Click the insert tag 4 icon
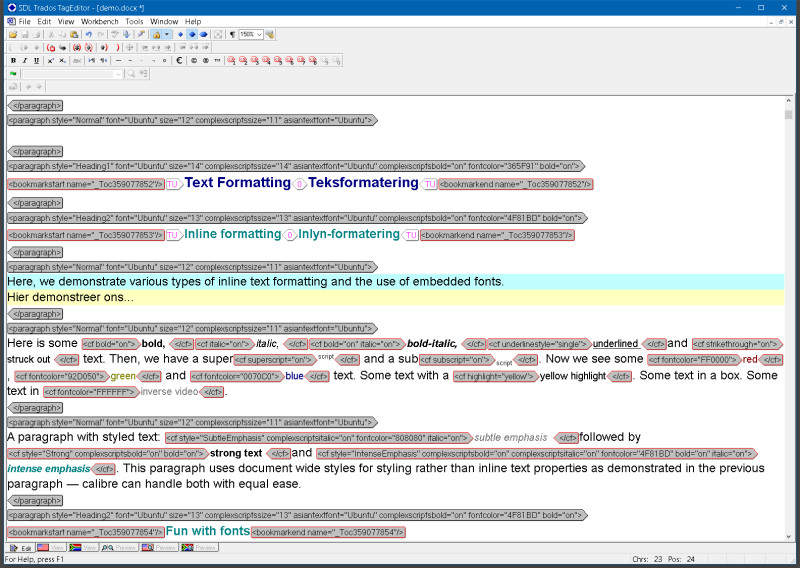800x568 pixels. coord(266,61)
